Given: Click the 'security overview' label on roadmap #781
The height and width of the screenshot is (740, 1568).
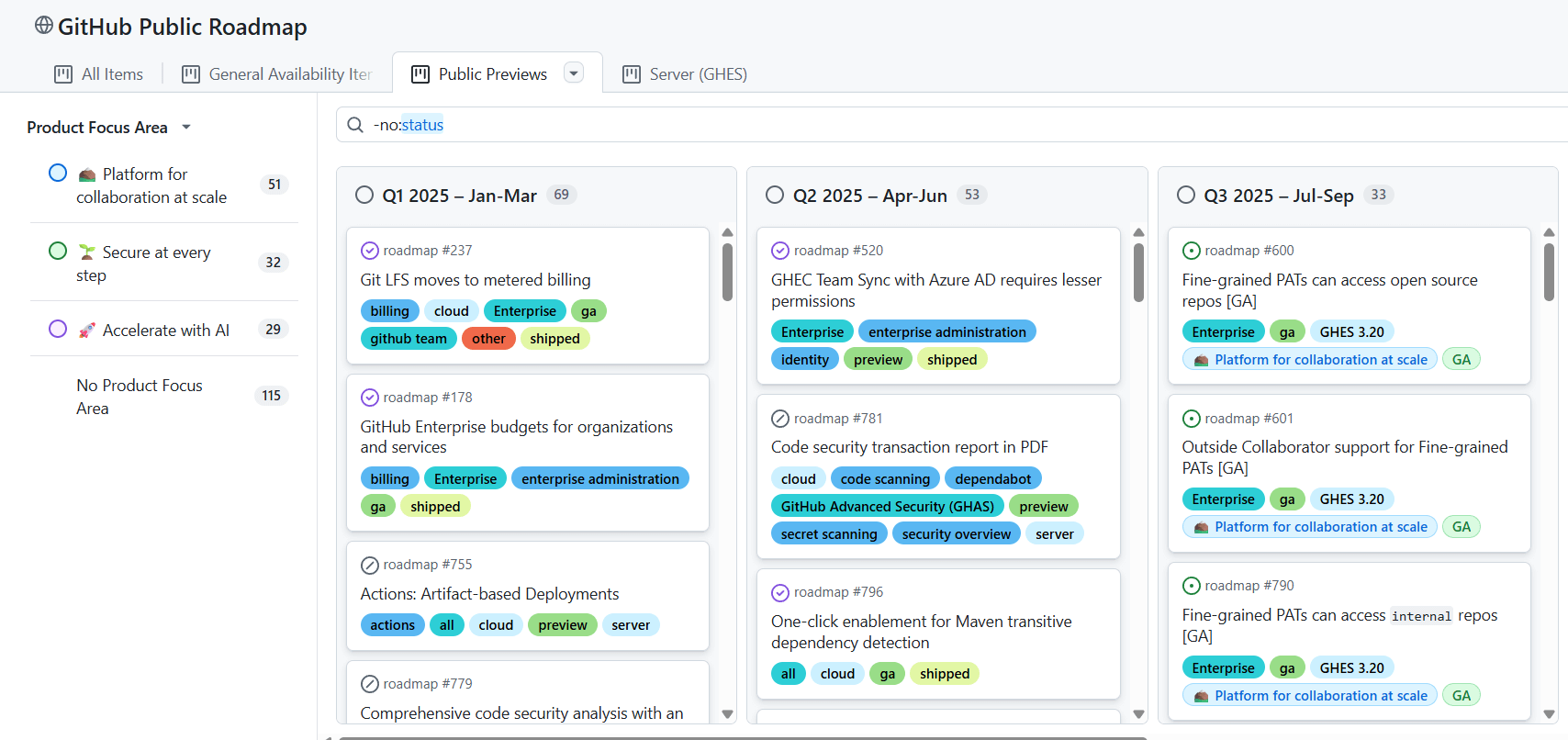Looking at the screenshot, I should (x=957, y=534).
